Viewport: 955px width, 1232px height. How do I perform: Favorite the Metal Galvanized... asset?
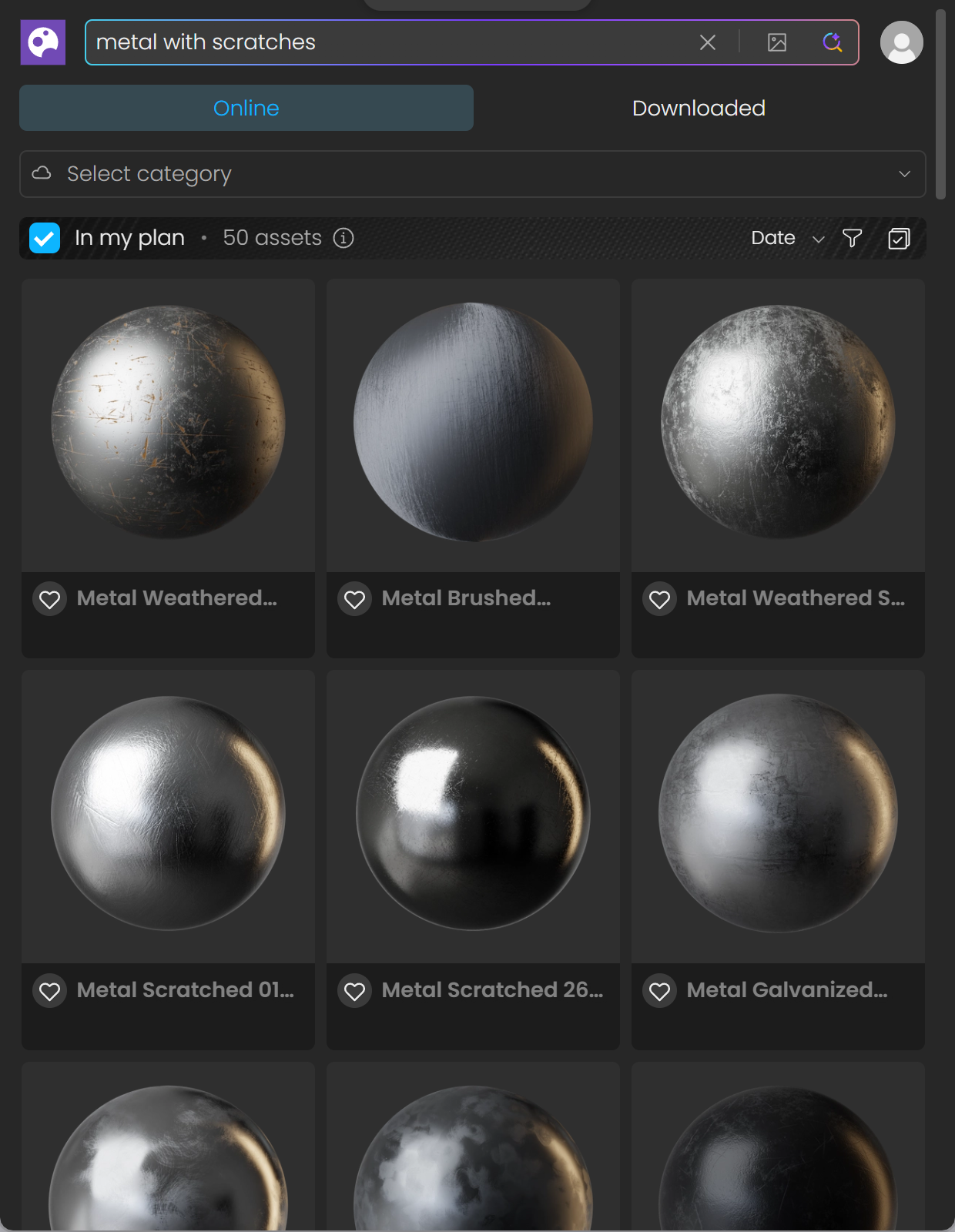(x=660, y=991)
